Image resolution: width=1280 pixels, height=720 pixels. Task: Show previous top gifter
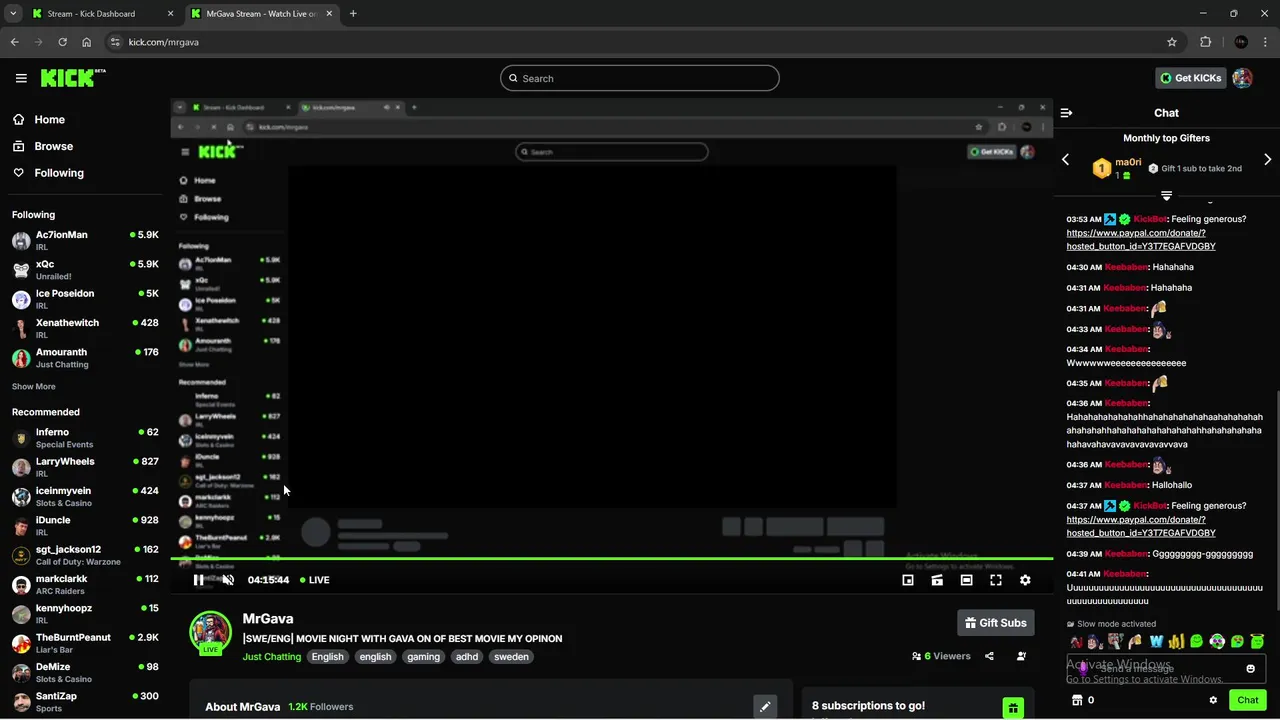pyautogui.click(x=1065, y=160)
